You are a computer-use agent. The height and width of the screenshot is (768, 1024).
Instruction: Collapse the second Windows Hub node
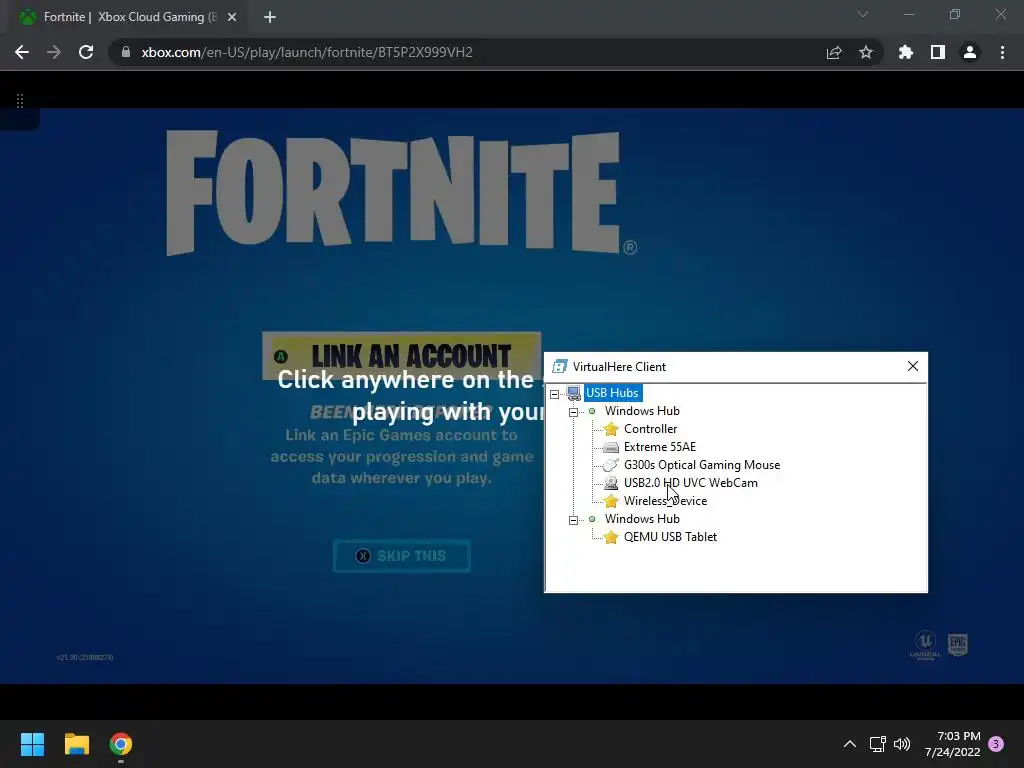[573, 520]
